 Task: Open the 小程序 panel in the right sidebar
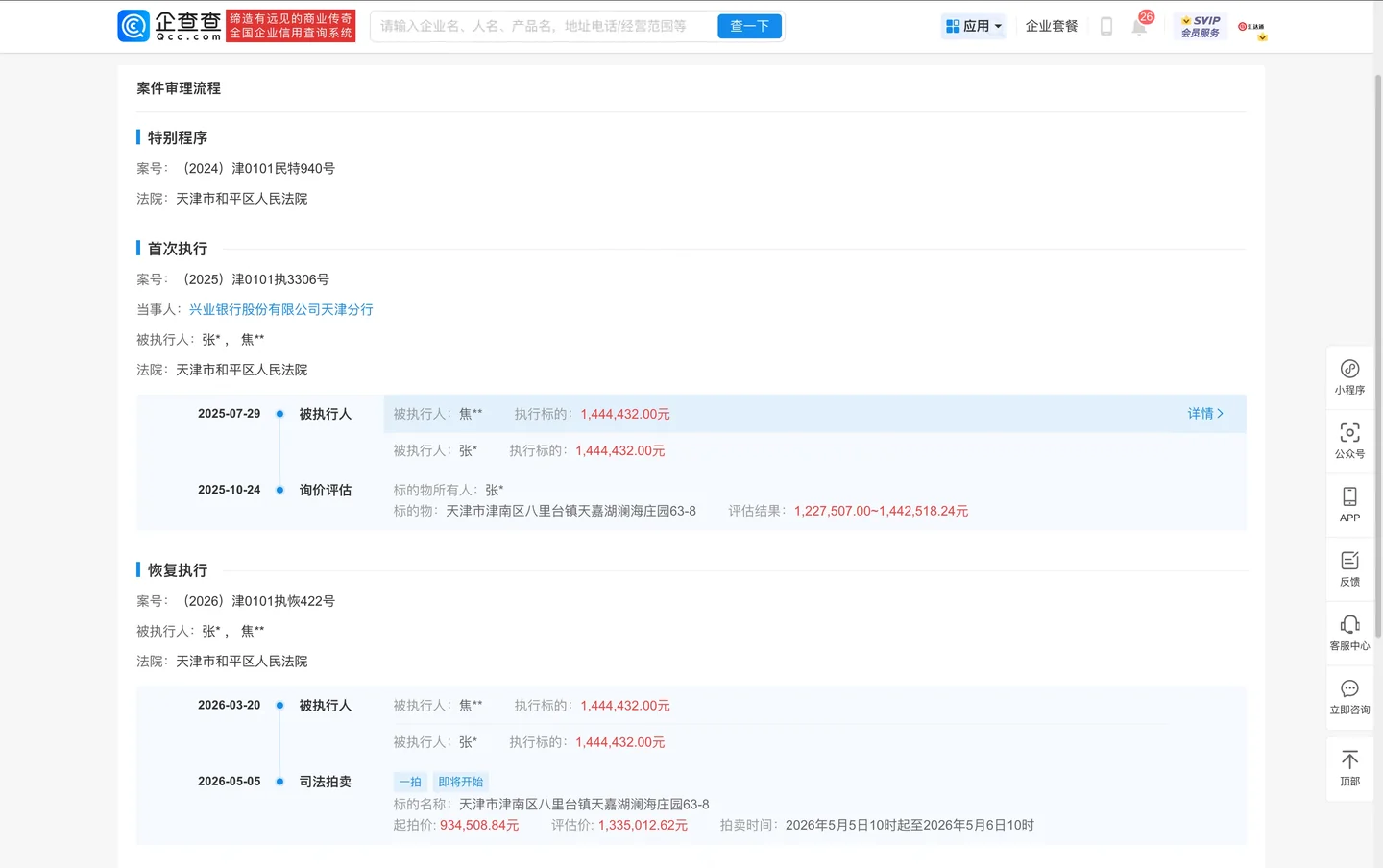(1349, 376)
